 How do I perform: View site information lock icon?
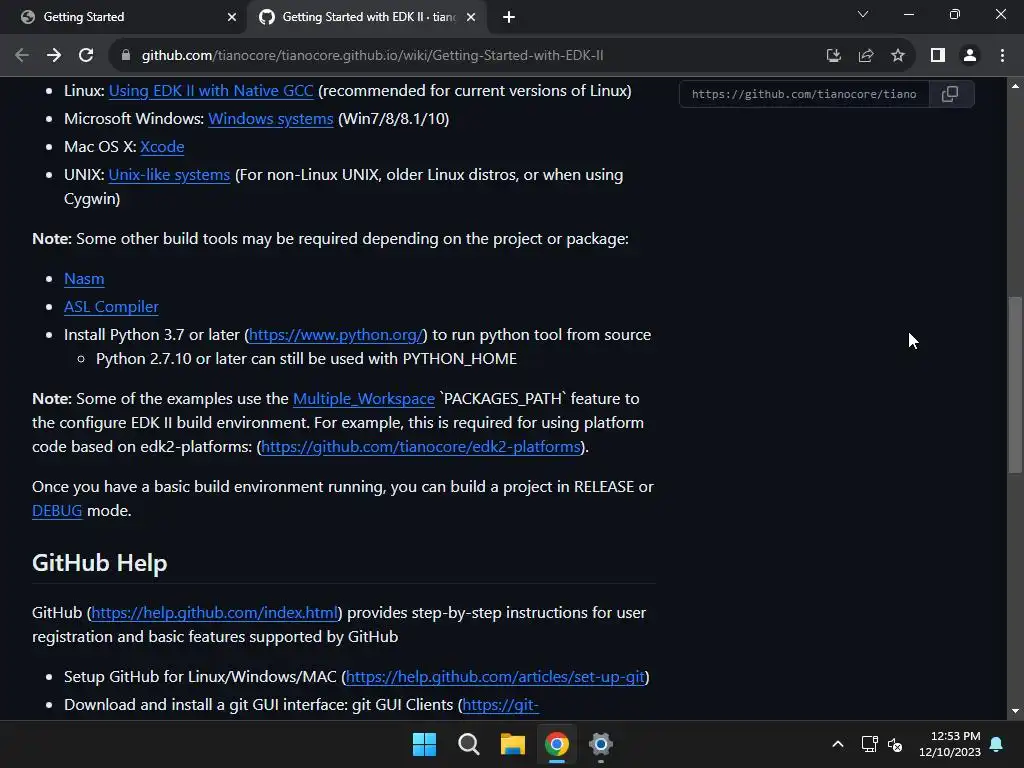(x=126, y=56)
